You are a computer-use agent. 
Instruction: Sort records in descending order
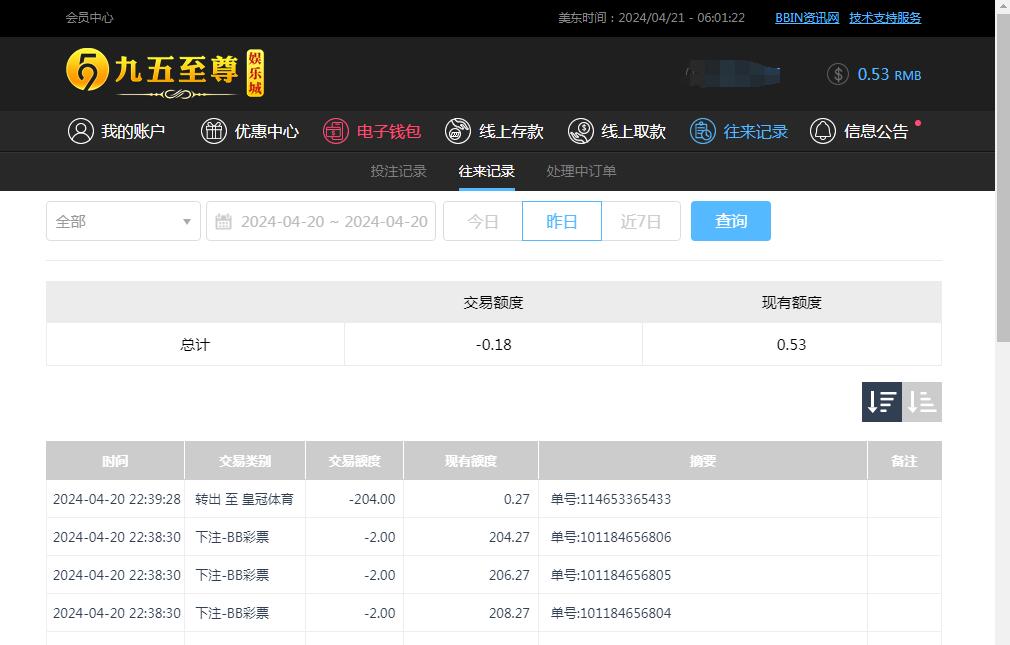[x=882, y=401]
